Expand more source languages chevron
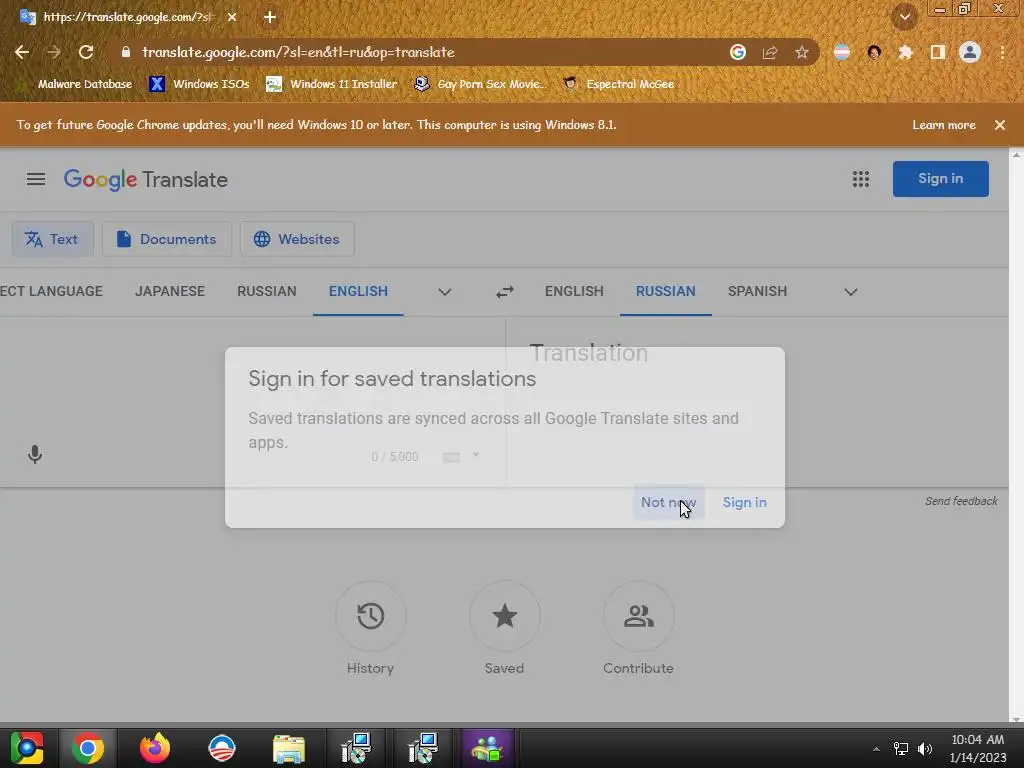 coord(445,292)
